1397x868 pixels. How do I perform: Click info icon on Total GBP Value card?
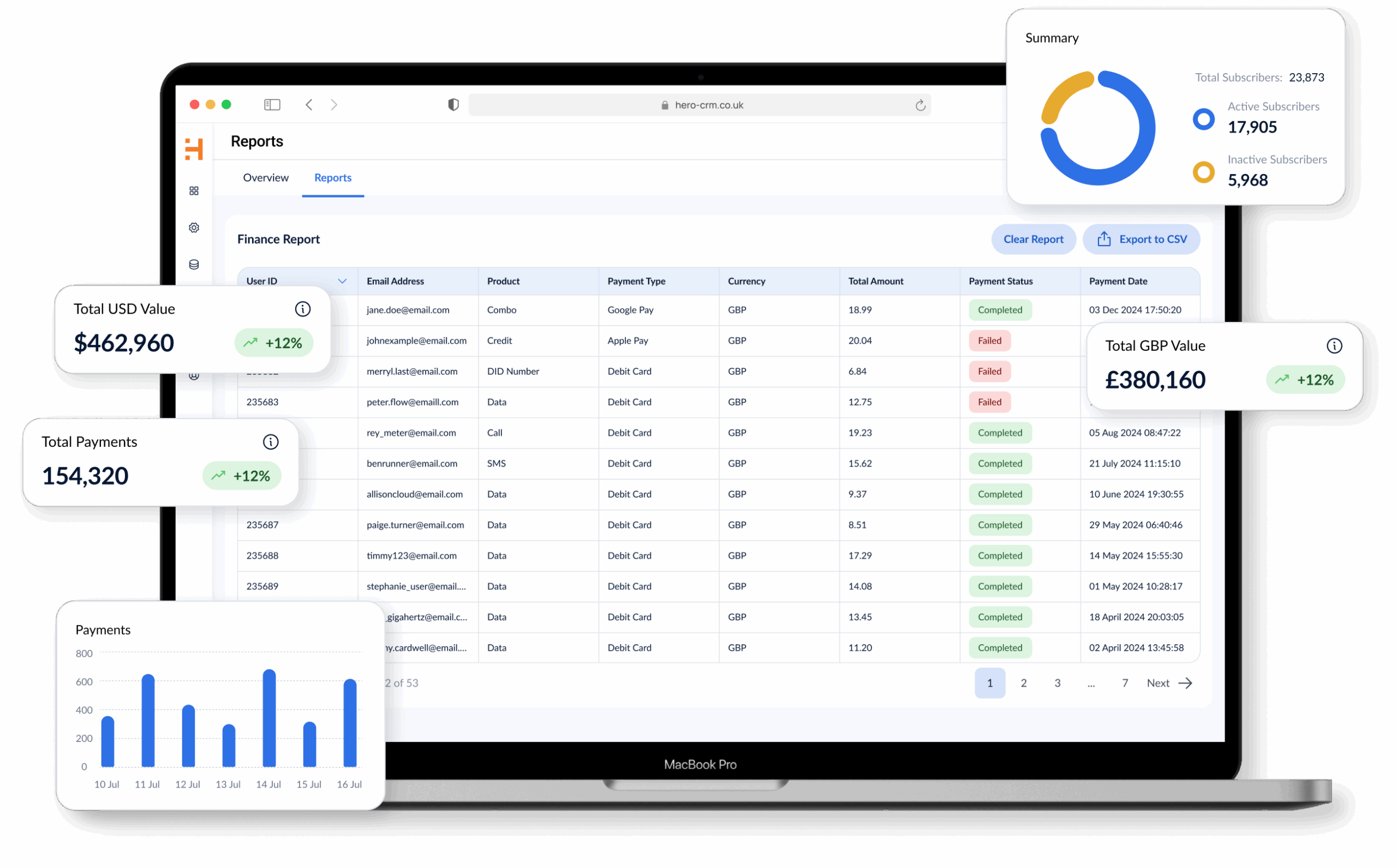coord(1334,345)
